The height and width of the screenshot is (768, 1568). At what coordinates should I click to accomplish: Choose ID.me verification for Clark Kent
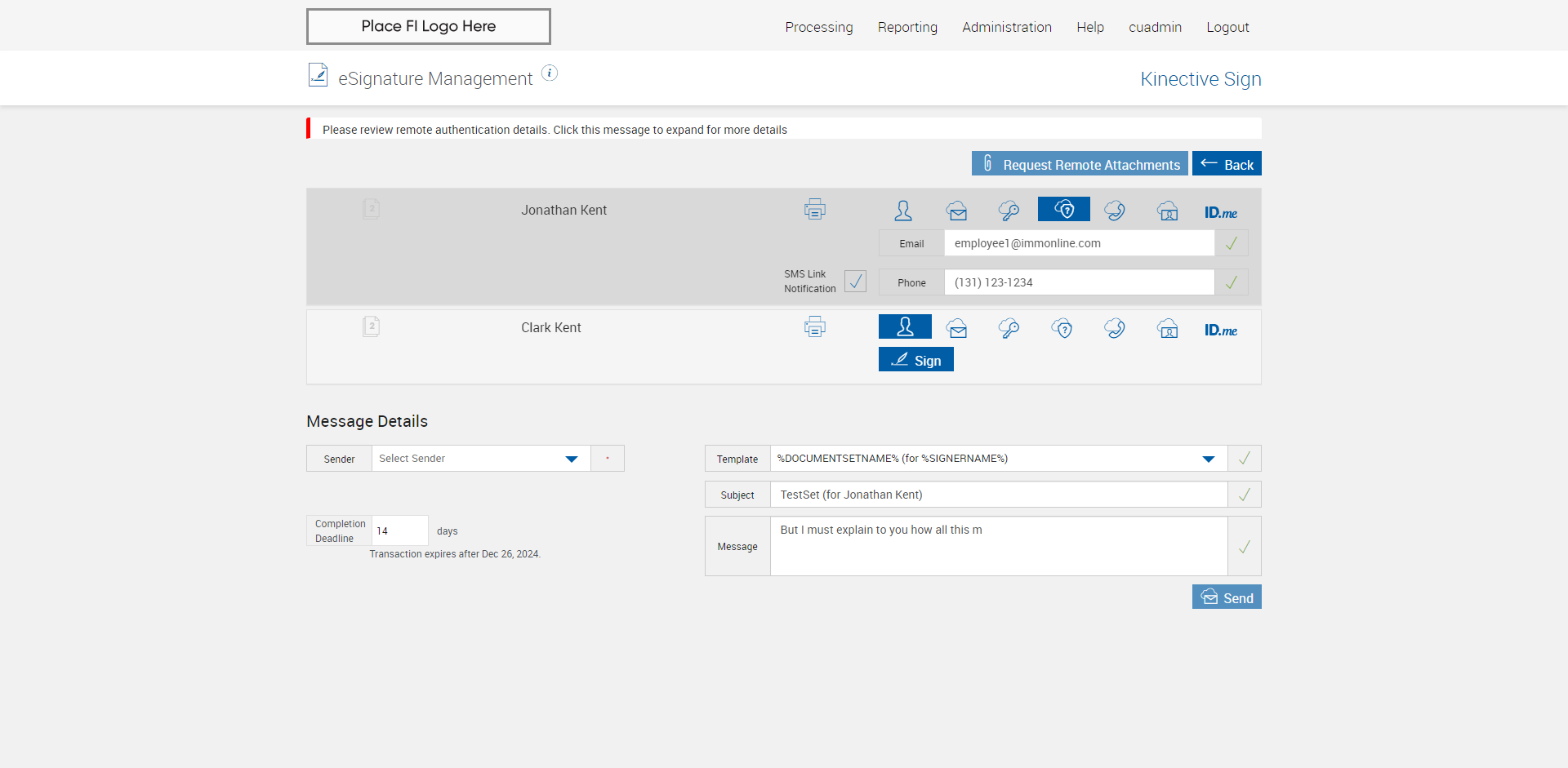(x=1221, y=330)
